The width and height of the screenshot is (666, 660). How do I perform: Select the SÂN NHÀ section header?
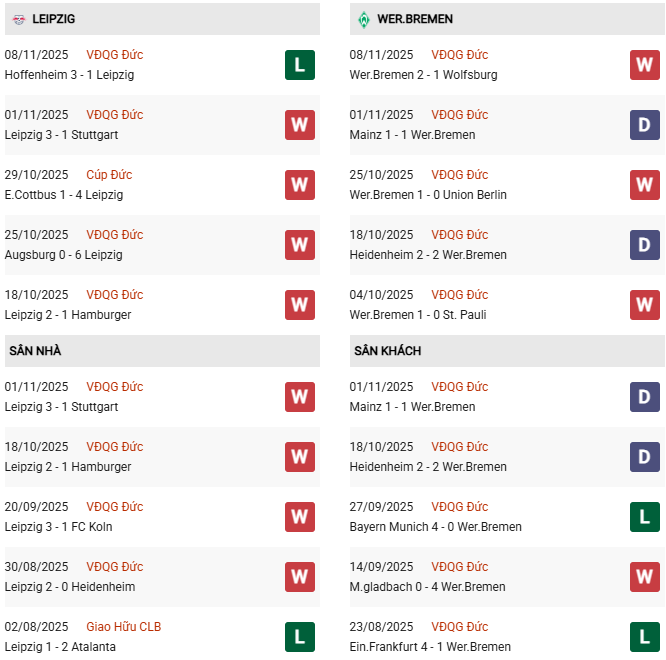tap(35, 351)
